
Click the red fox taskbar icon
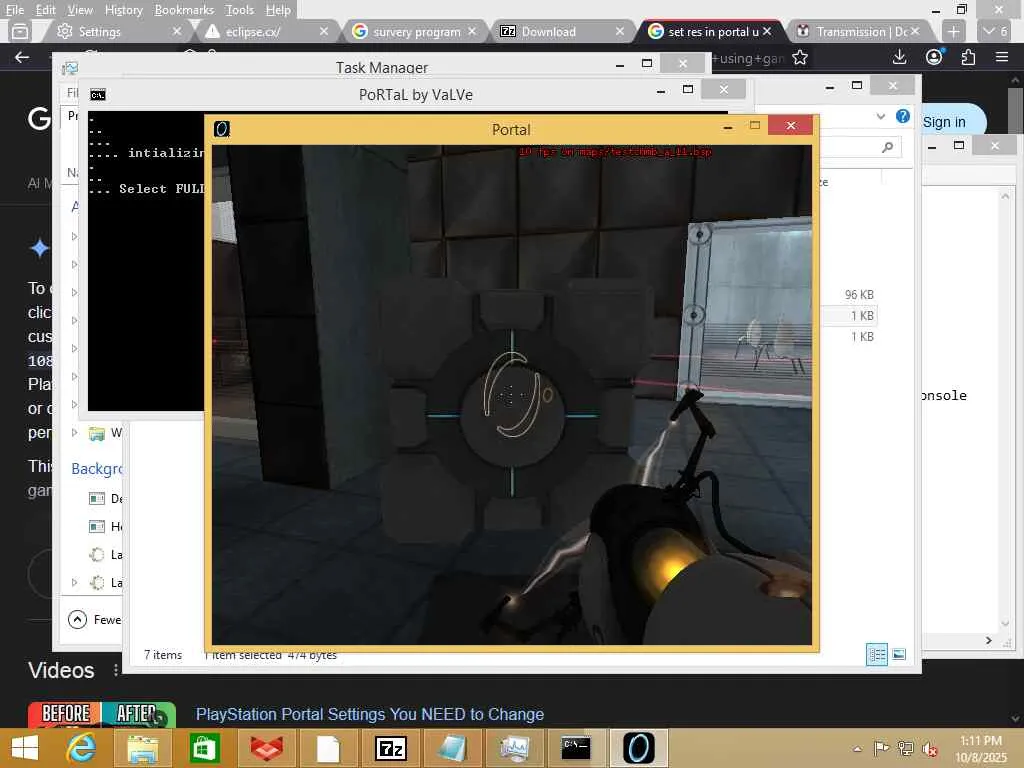tap(266, 748)
